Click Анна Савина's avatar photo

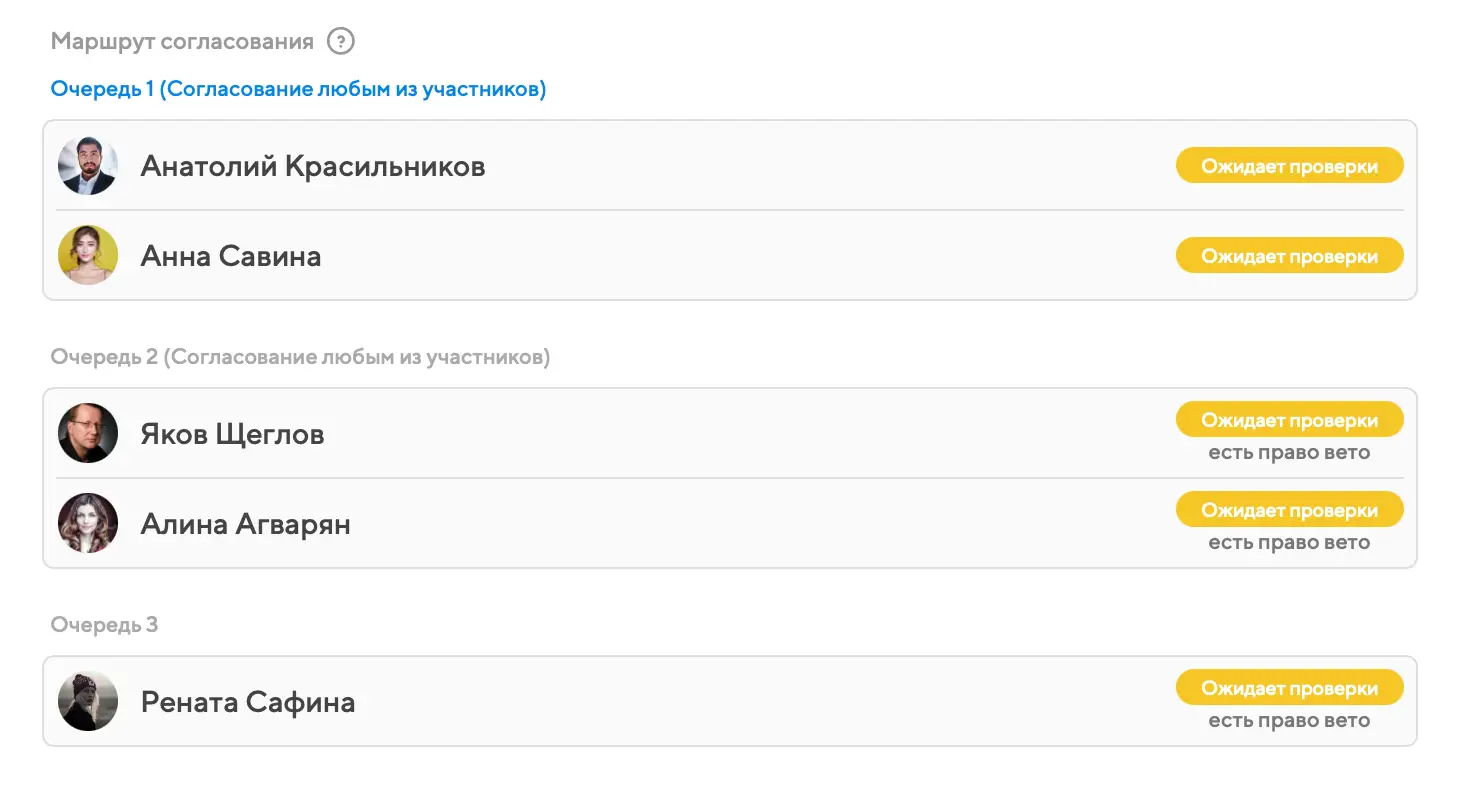[88, 255]
